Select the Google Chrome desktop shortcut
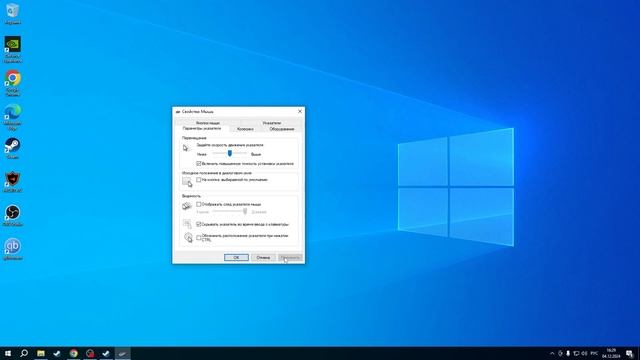This screenshot has height=360, width=640. (13, 83)
